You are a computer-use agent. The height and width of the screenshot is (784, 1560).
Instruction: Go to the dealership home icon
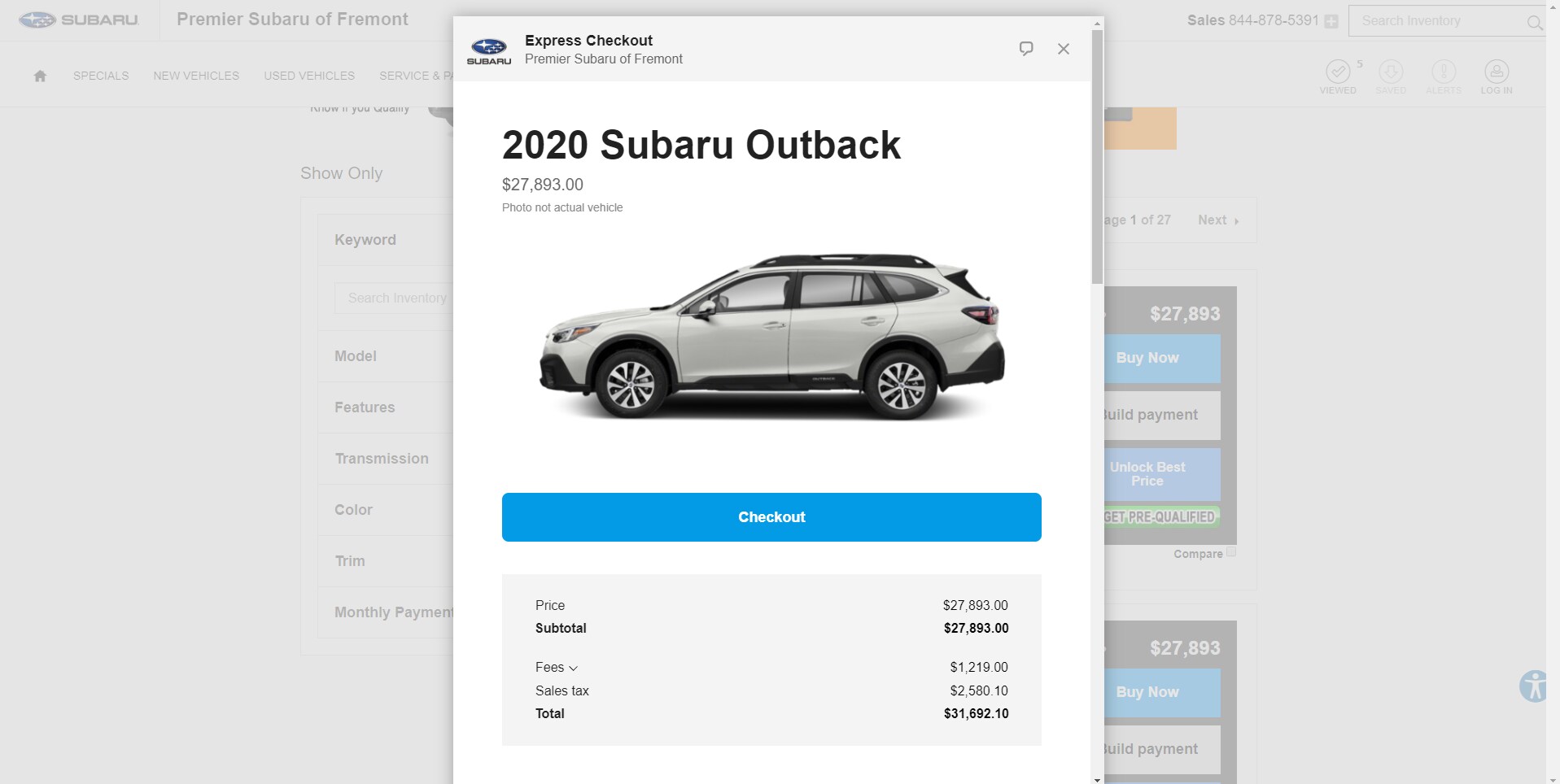(x=40, y=76)
